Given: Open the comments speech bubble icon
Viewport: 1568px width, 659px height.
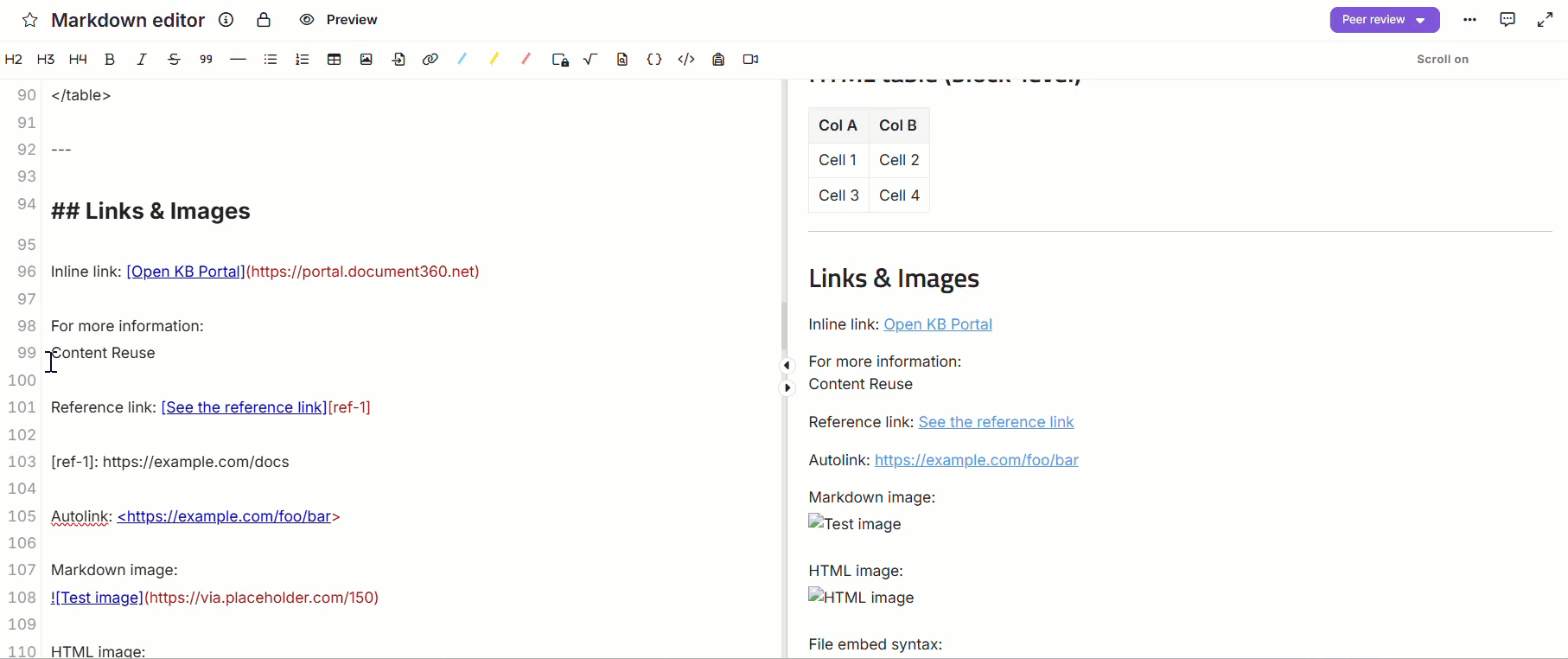Looking at the screenshot, I should pos(1507,20).
